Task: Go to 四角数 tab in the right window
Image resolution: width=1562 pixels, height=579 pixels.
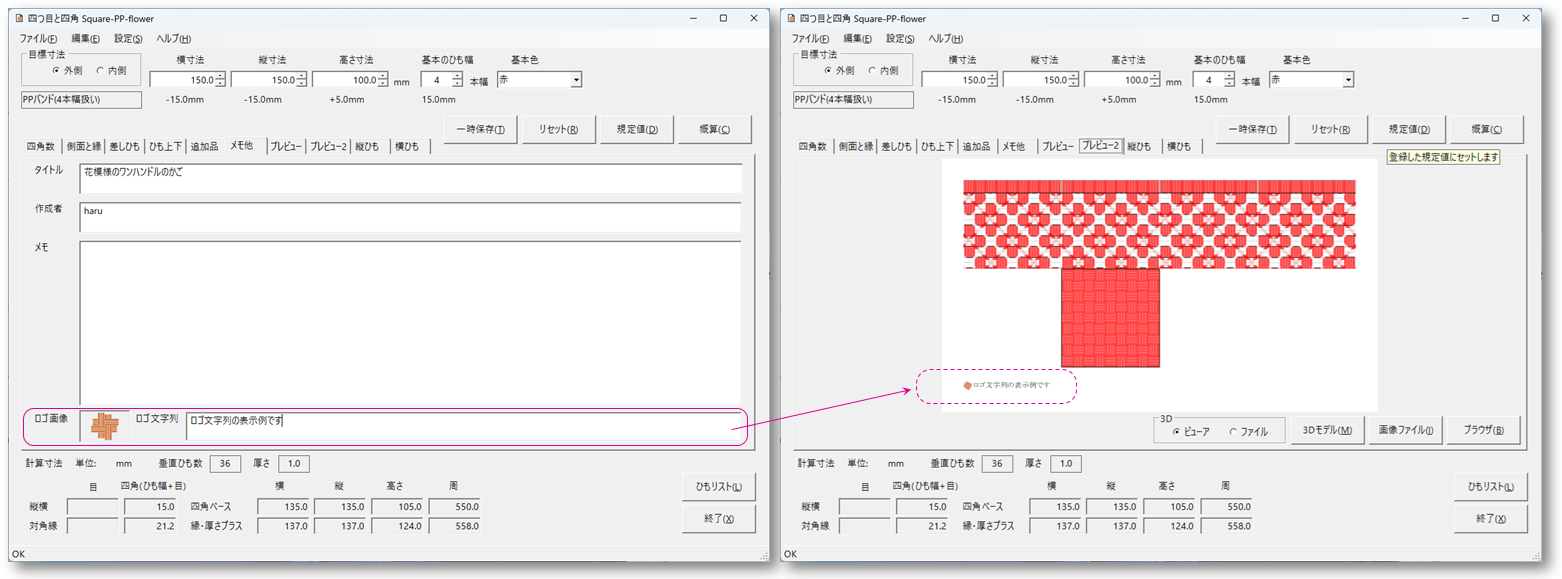Action: [x=812, y=146]
